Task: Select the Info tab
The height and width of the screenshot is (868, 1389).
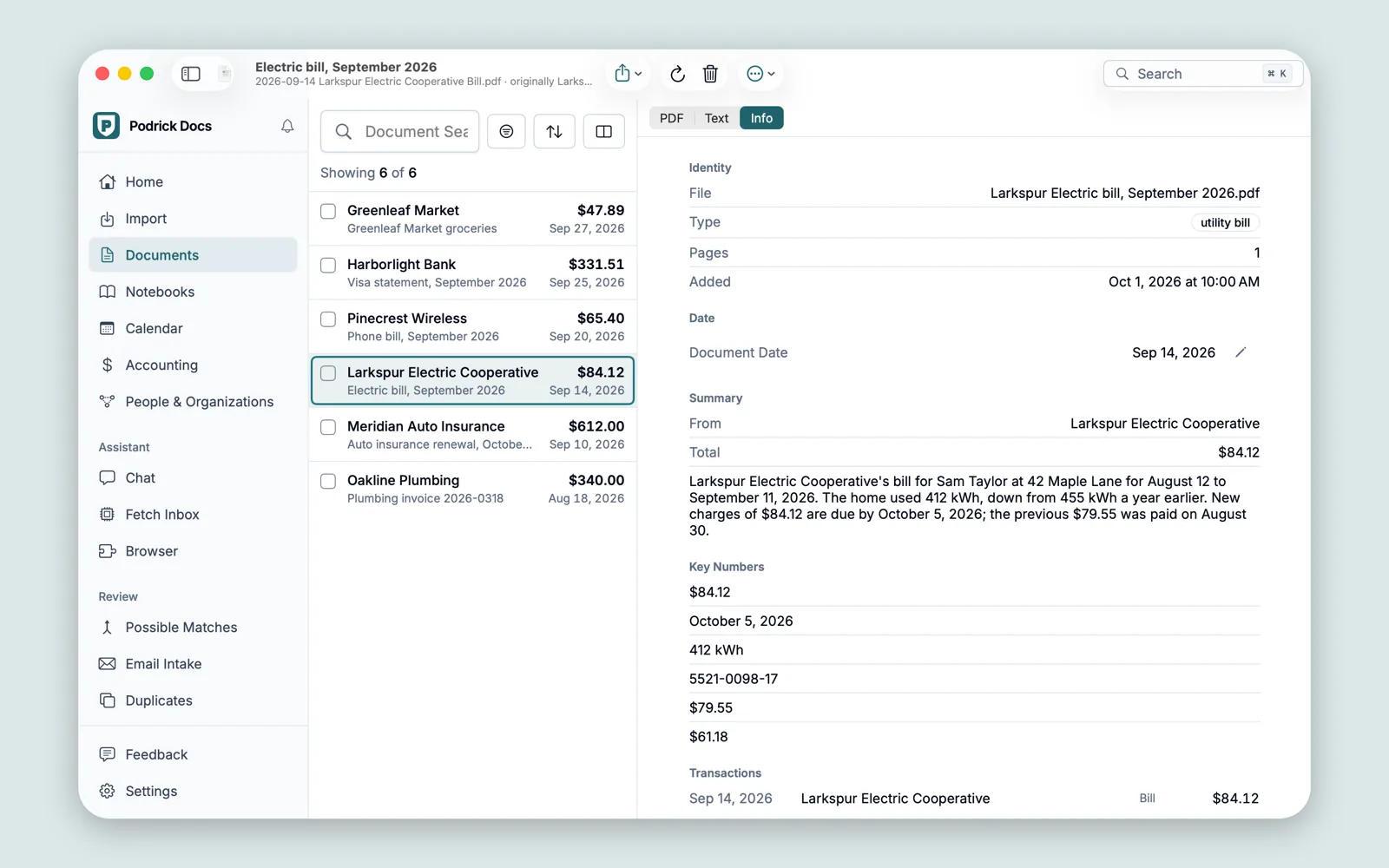Action: (x=761, y=118)
